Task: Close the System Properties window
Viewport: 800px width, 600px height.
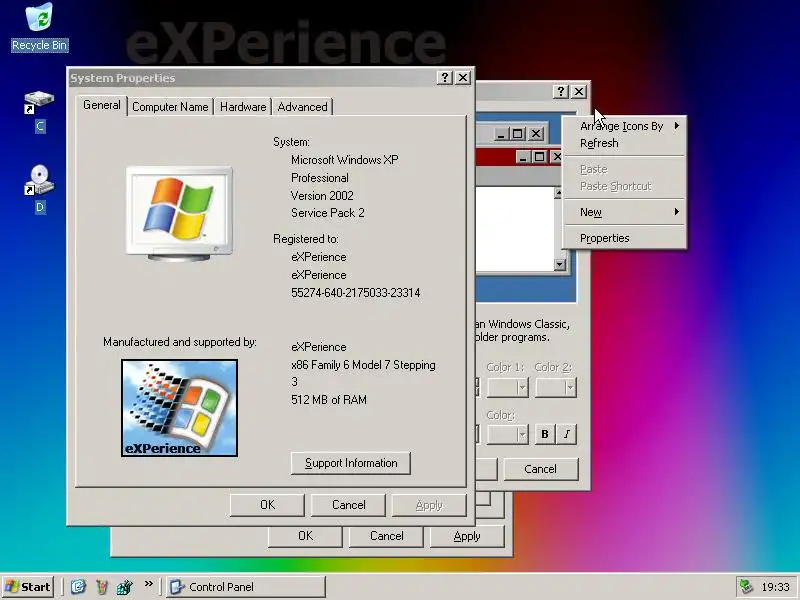Action: coord(463,77)
